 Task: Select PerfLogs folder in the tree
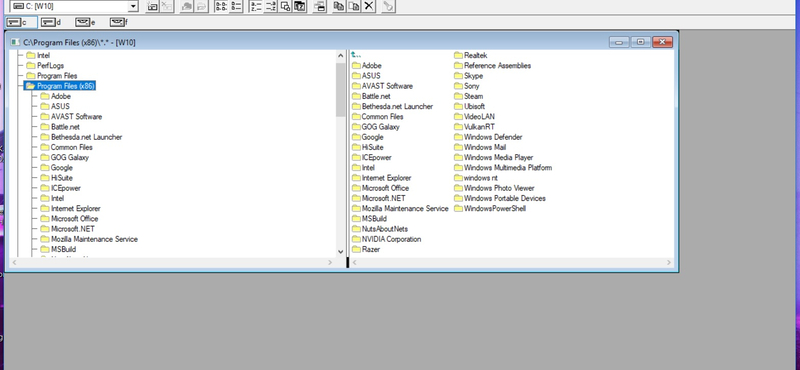50,65
